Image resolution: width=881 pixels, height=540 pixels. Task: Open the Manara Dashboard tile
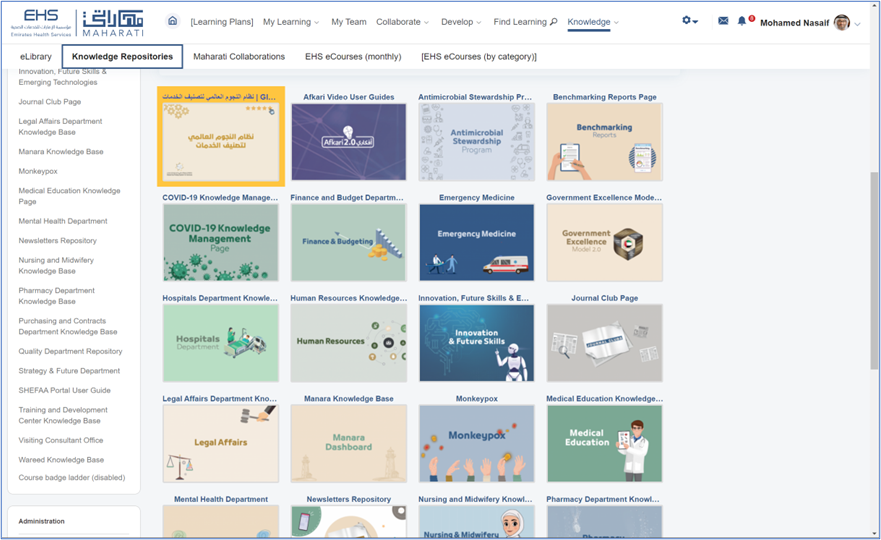click(x=348, y=443)
